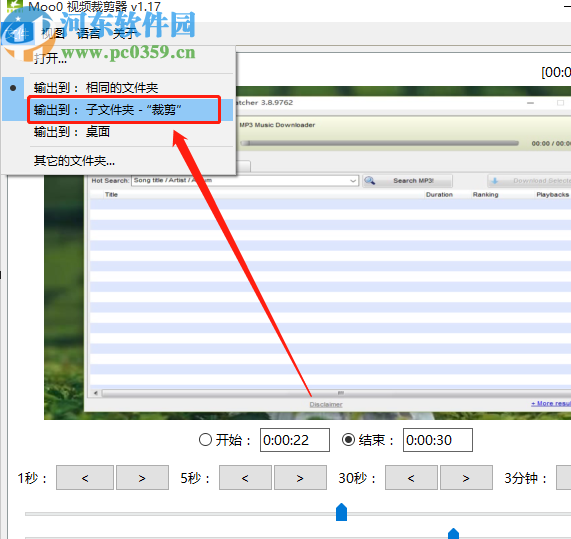Click the Duration column header in preview
Image resolution: width=571 pixels, height=539 pixels.
[439, 194]
